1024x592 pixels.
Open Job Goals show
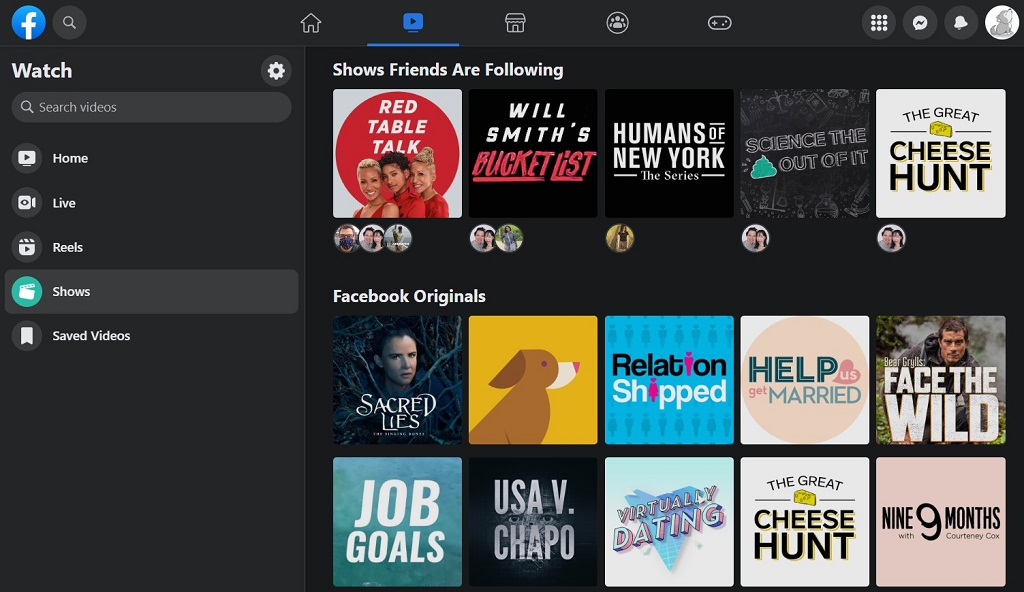click(397, 522)
